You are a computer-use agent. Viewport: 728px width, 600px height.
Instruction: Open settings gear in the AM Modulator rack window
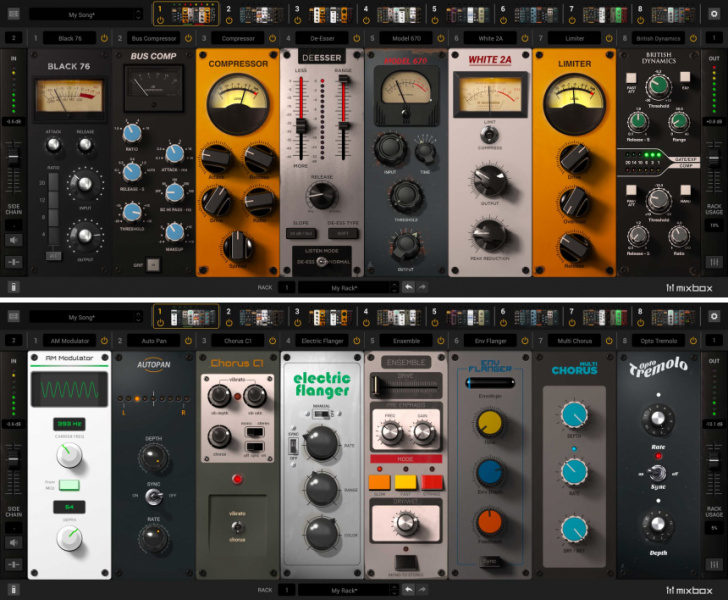click(714, 316)
